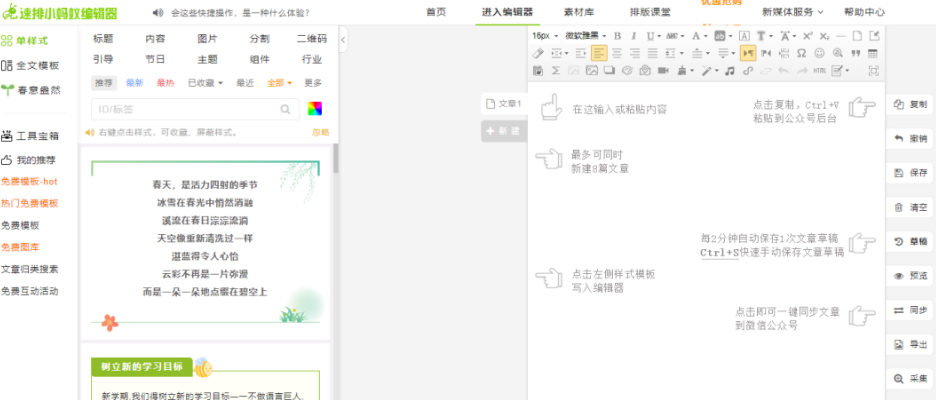Go to 首页 in the top navigation
Viewport: 936px width, 400px height.
436,12
